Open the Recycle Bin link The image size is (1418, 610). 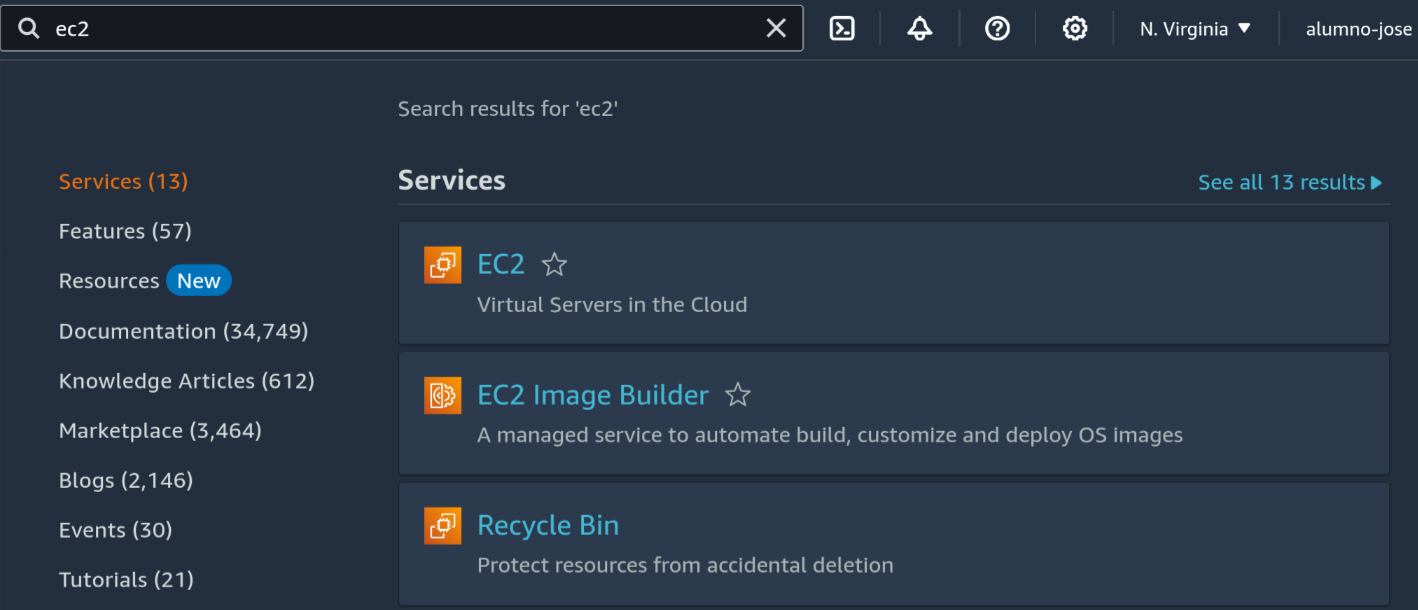548,525
